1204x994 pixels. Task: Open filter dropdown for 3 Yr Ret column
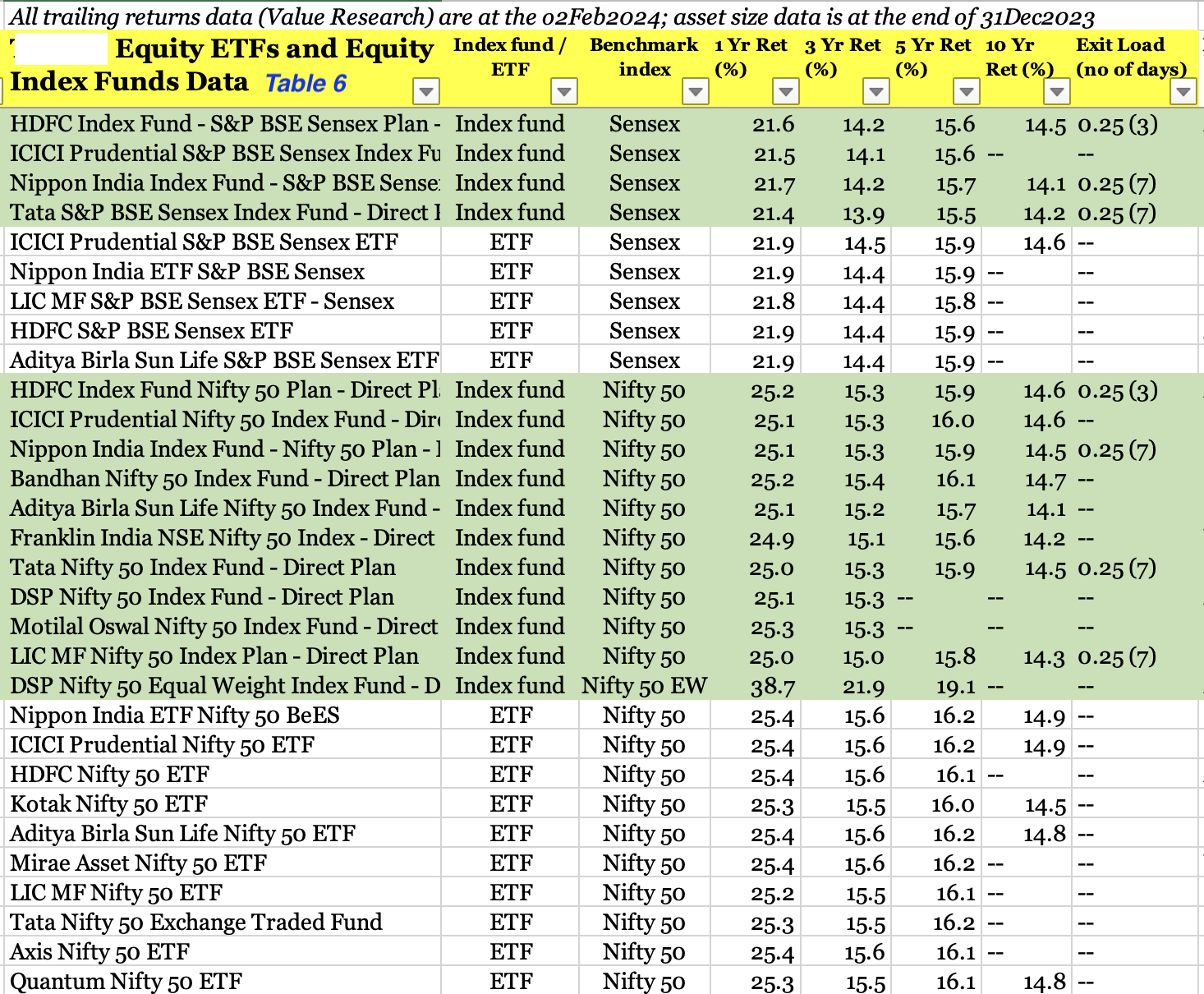[876, 90]
